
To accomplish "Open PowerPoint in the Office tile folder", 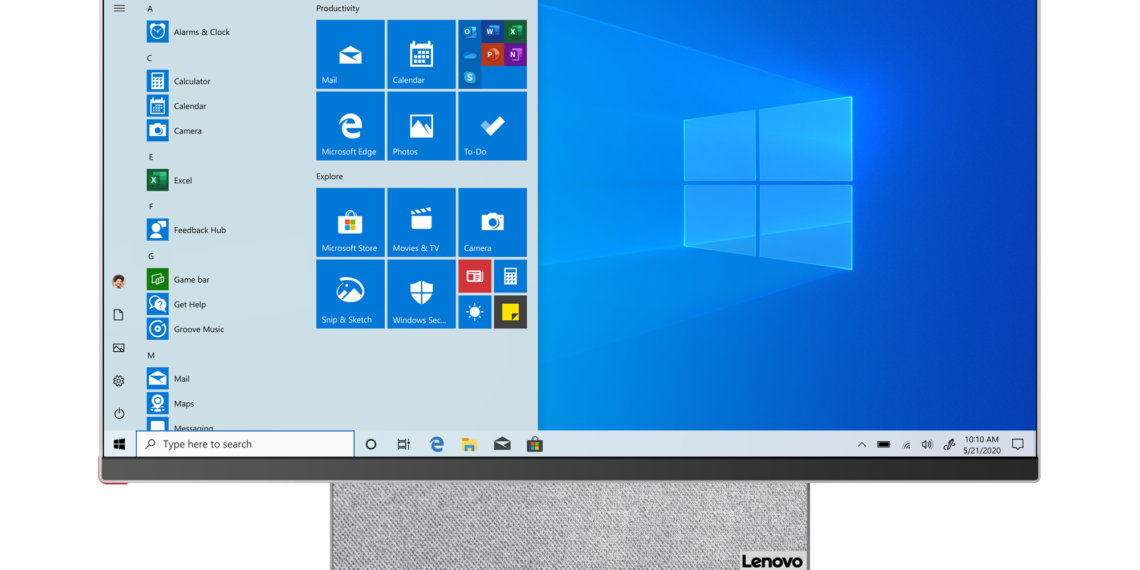I will [492, 55].
